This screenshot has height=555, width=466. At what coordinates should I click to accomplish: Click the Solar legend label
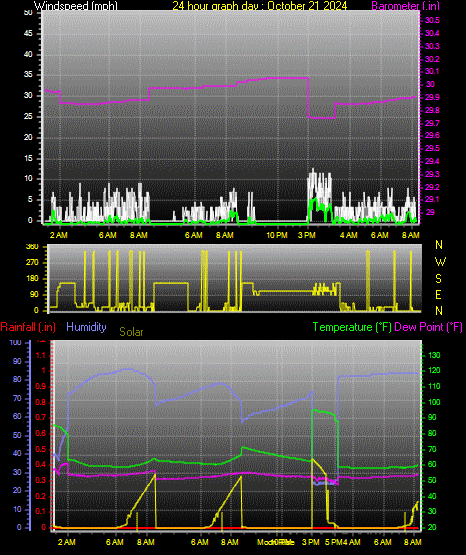(x=131, y=332)
